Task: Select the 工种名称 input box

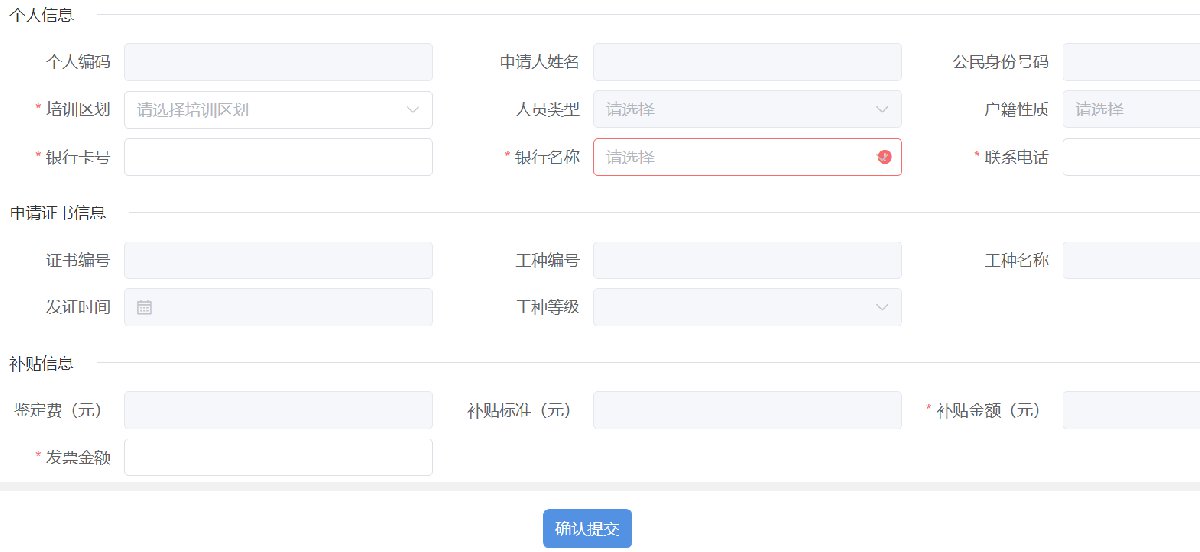Action: (1130, 260)
